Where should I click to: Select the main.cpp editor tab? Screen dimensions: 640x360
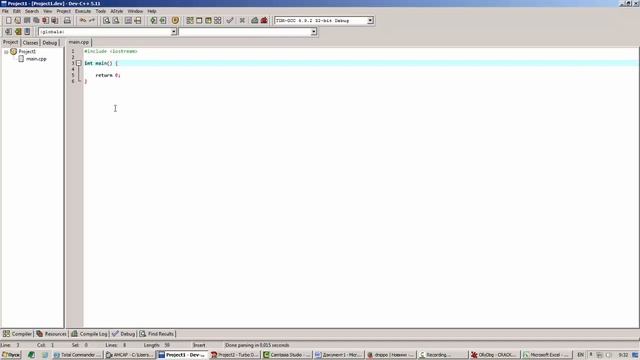pyautogui.click(x=79, y=42)
